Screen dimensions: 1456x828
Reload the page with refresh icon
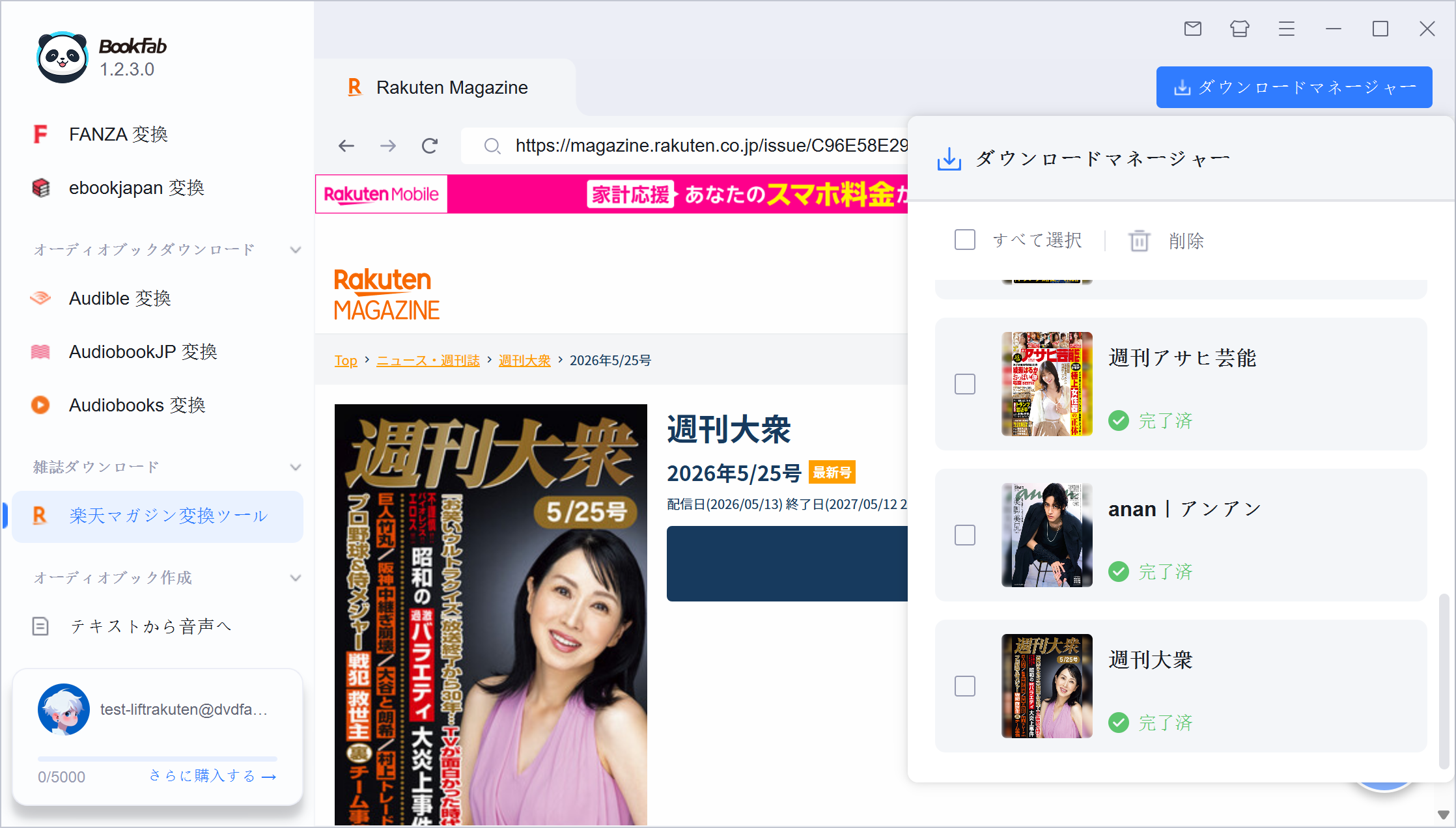[x=430, y=146]
